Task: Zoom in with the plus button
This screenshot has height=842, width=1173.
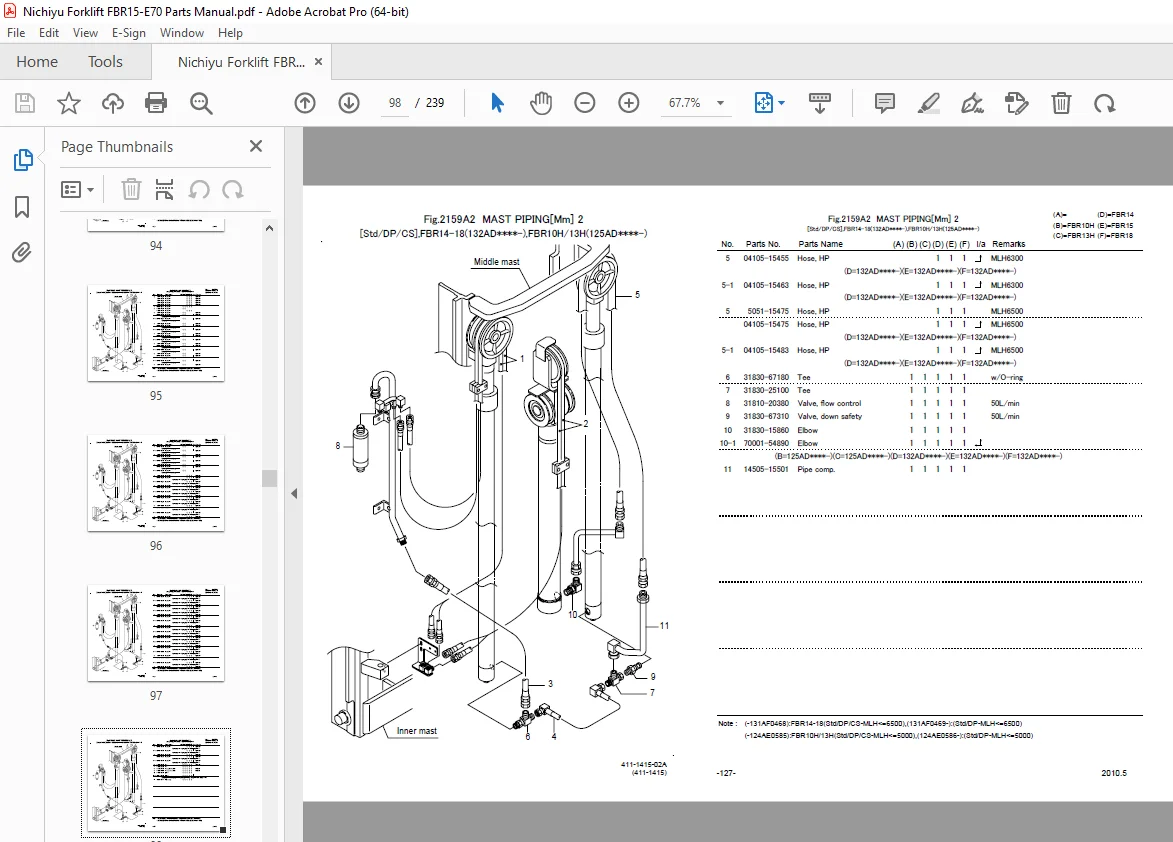Action: click(629, 103)
